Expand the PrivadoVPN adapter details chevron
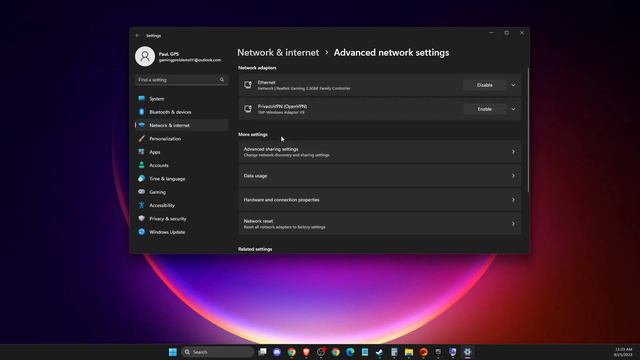This screenshot has width=640, height=360. tap(513, 109)
